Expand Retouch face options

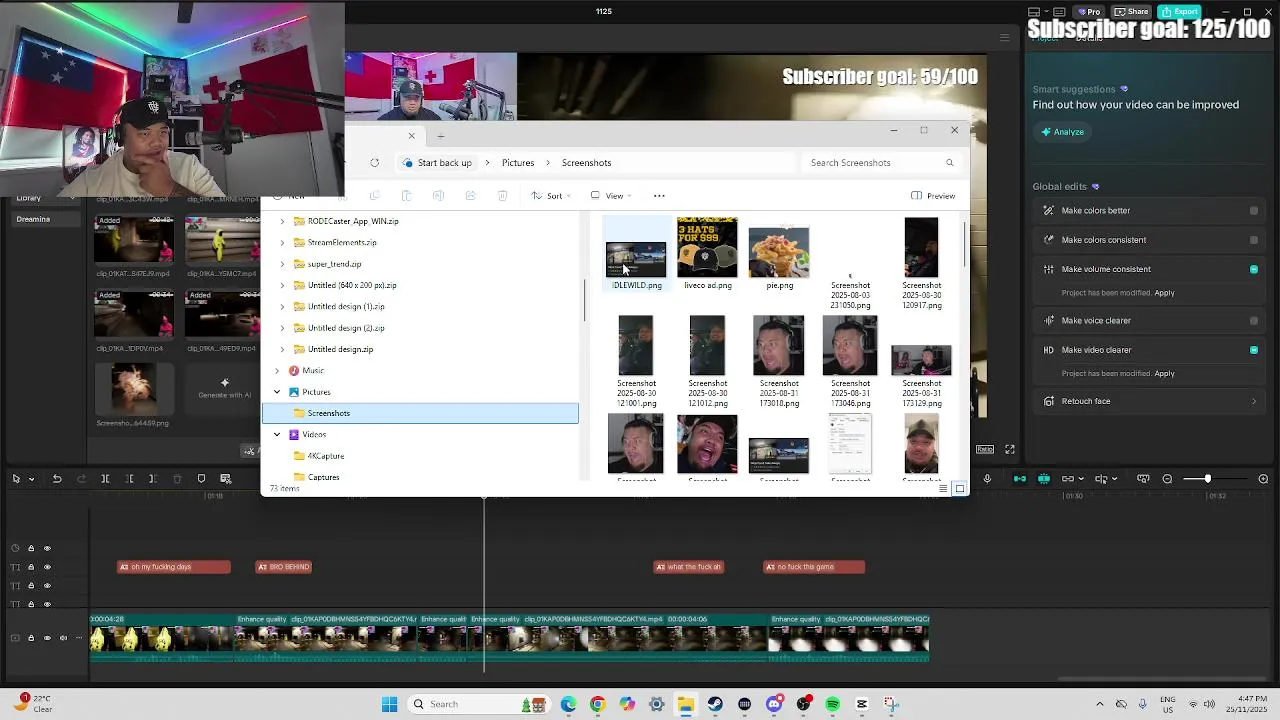[1254, 402]
